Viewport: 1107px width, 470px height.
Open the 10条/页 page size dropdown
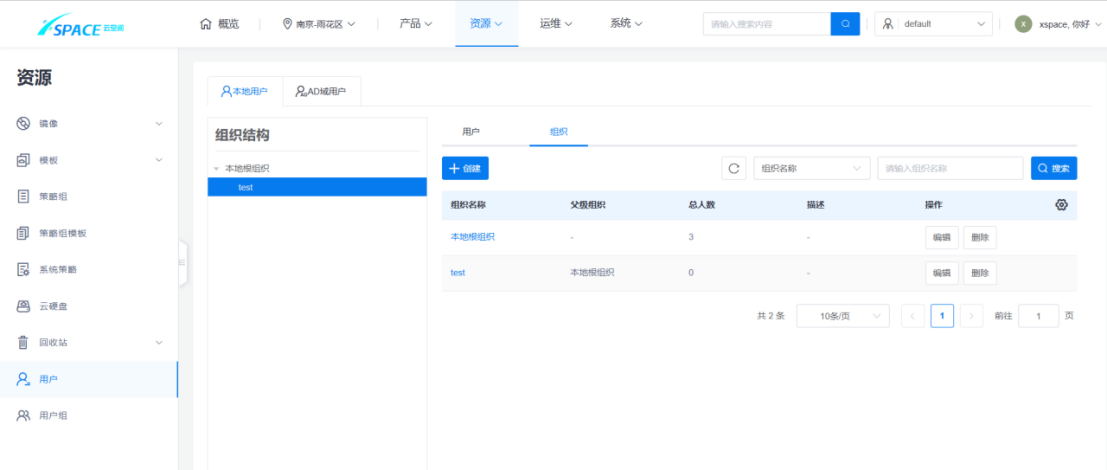[x=842, y=316]
